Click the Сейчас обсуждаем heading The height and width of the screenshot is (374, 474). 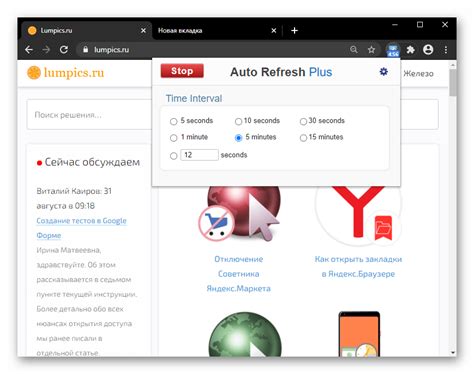(x=92, y=162)
